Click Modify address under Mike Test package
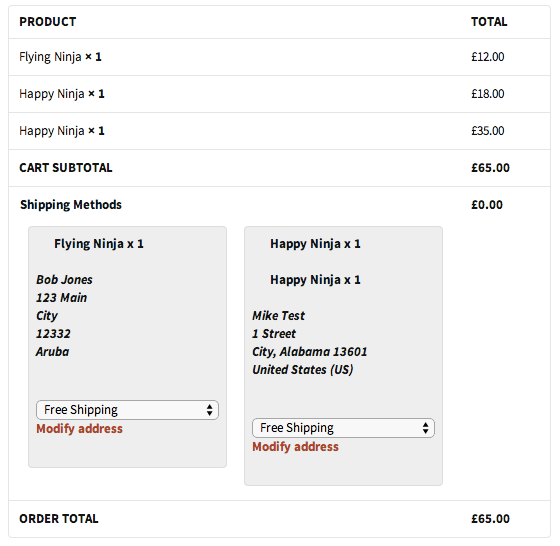The width and height of the screenshot is (560, 546). (295, 447)
